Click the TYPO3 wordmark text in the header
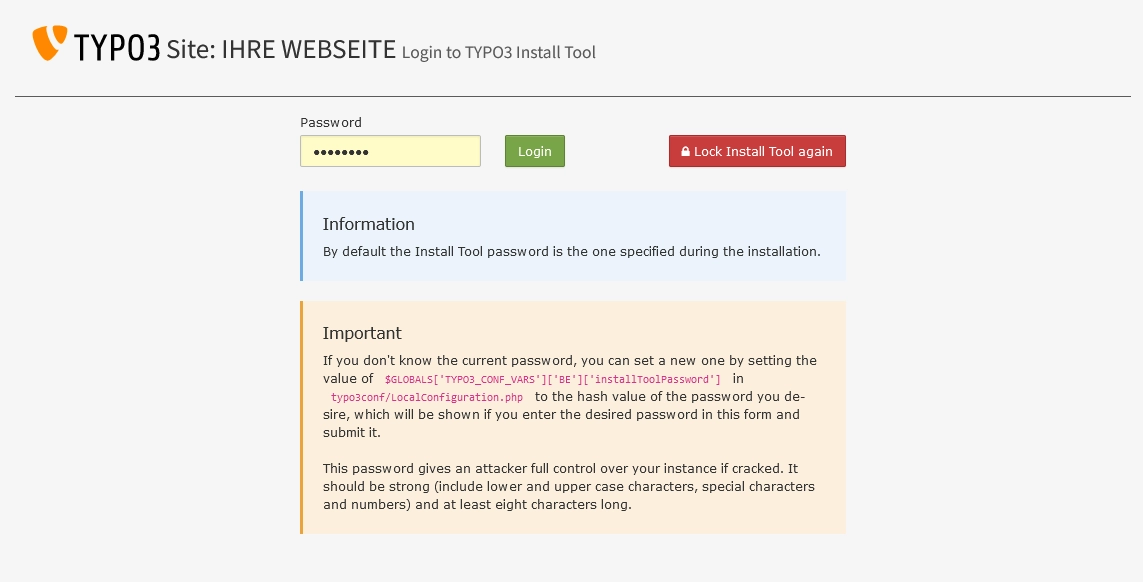1143x582 pixels. pos(117,47)
